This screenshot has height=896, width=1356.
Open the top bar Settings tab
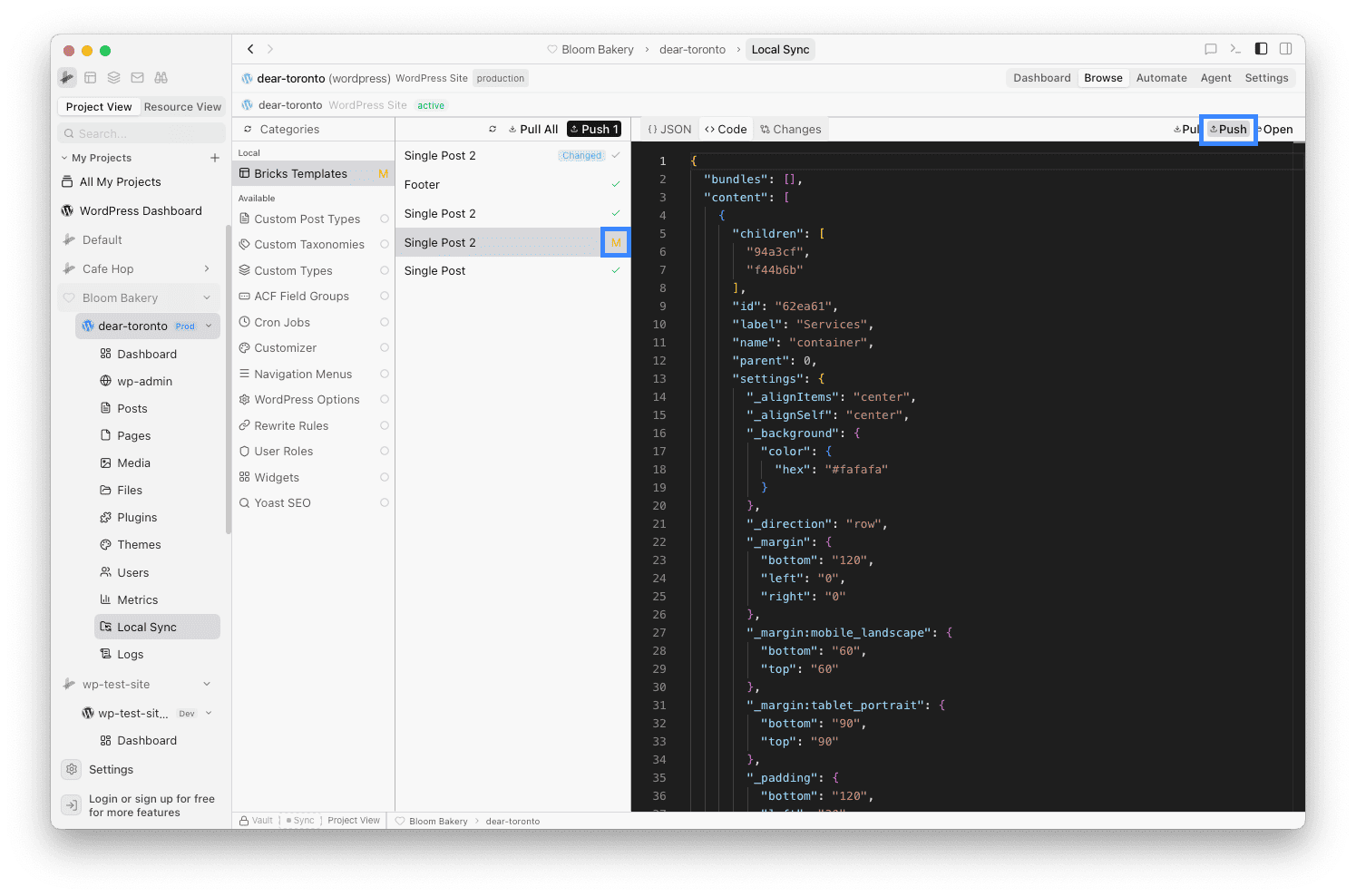[x=1266, y=78]
